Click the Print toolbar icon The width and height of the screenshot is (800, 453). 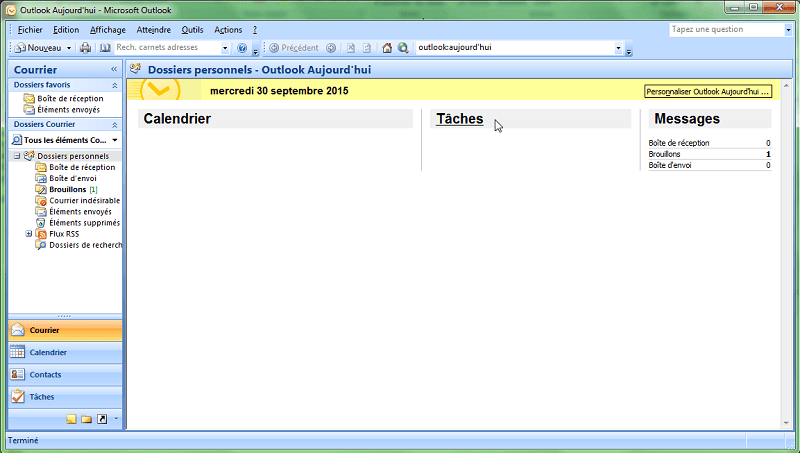point(86,48)
